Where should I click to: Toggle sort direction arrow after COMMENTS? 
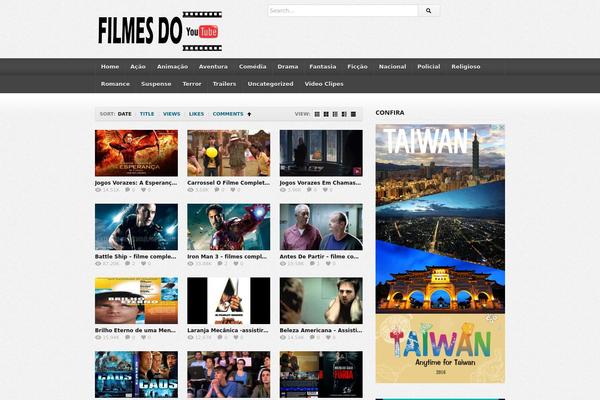pos(249,114)
